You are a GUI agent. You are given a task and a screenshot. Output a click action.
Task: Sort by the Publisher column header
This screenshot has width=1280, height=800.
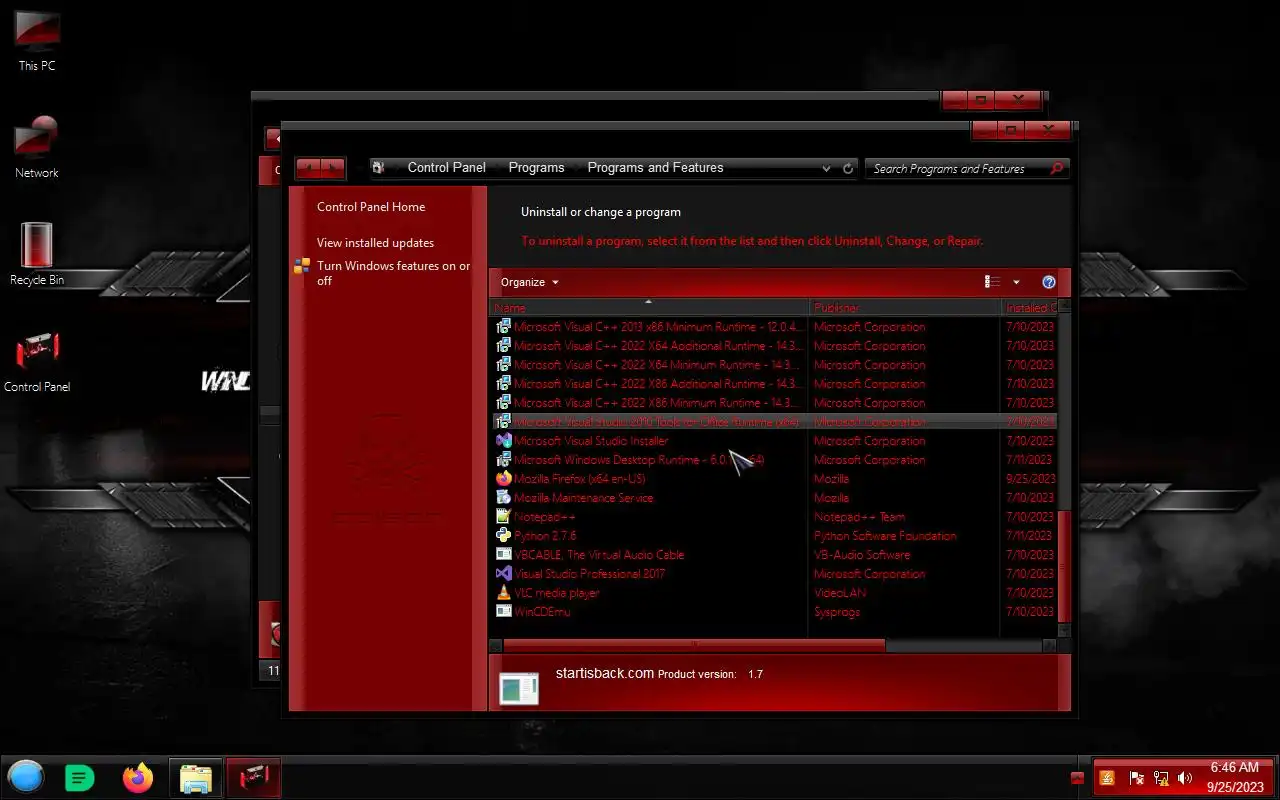click(x=905, y=308)
